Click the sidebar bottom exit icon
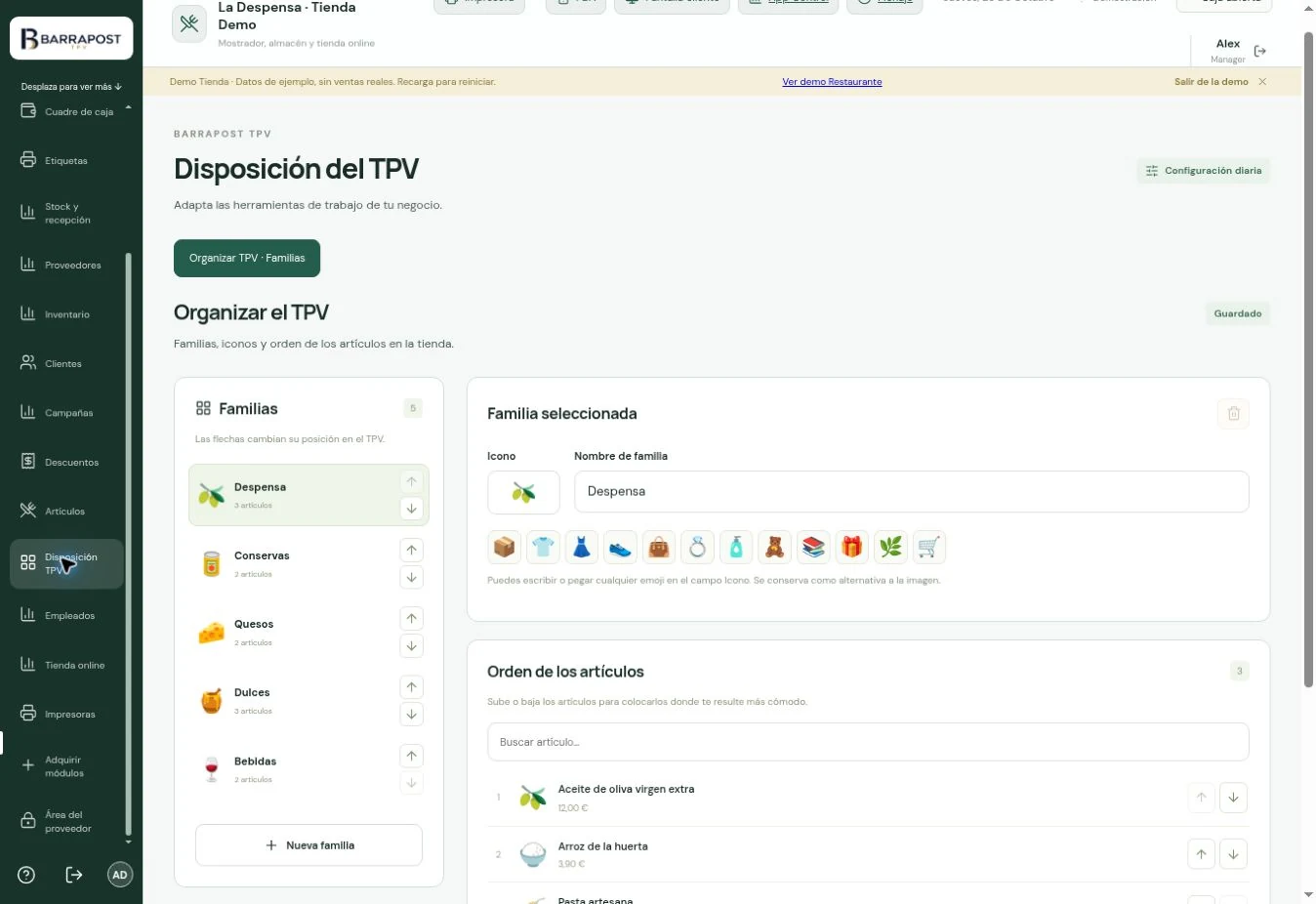1316x904 pixels. click(x=74, y=875)
